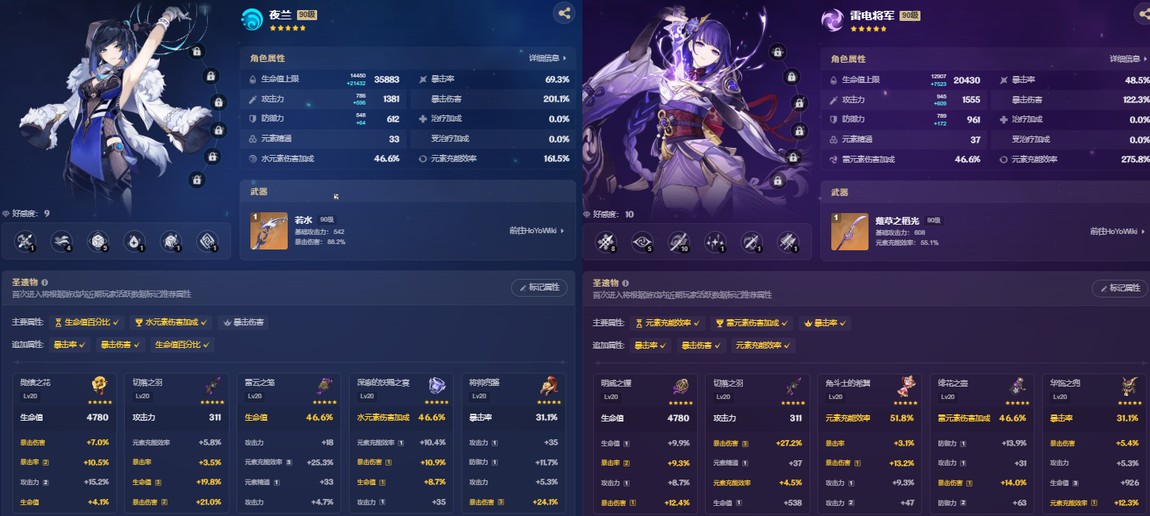
Task: Click Raiden Shogun's 标记属性 button
Action: point(1120,288)
